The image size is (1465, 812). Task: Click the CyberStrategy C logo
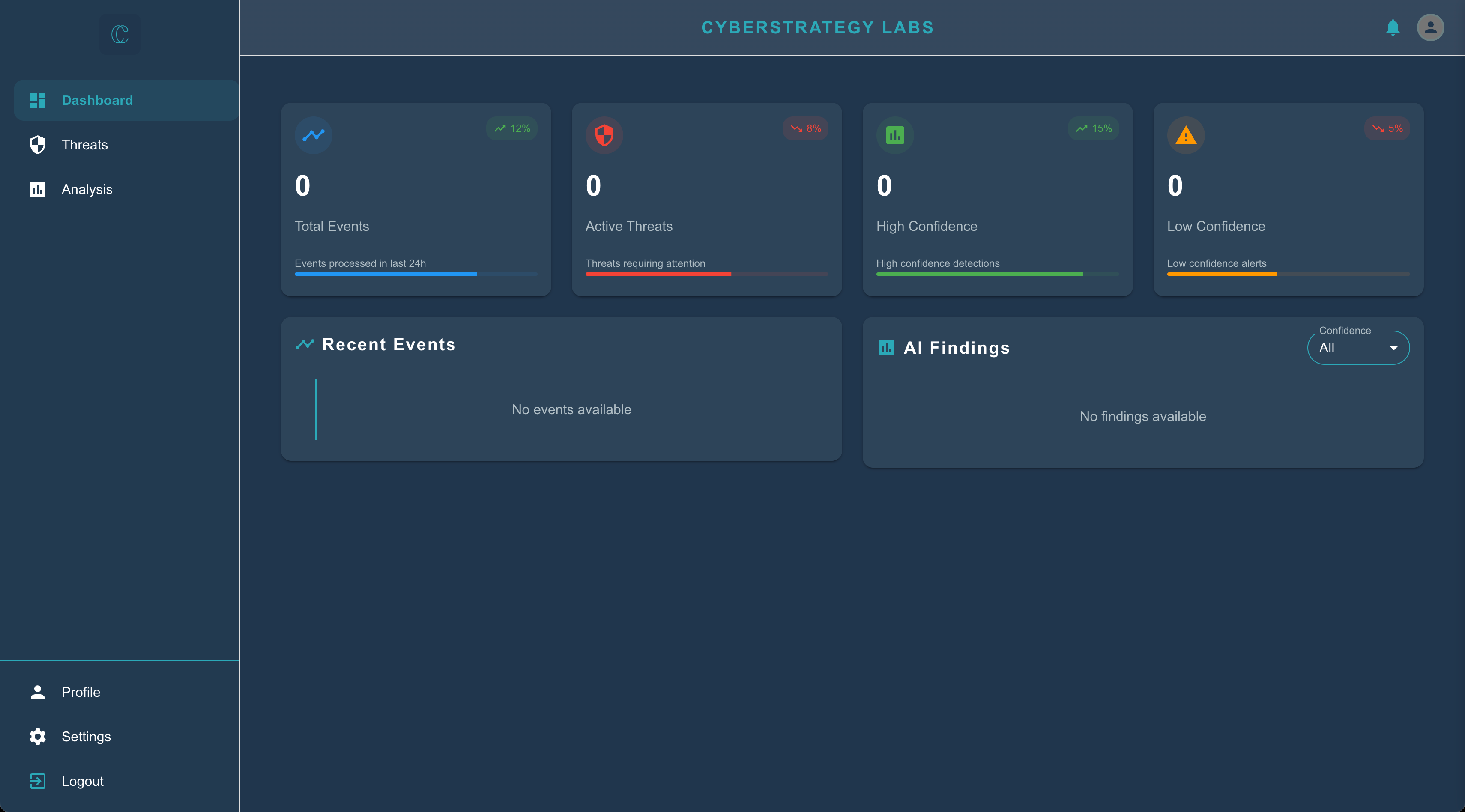pos(120,34)
